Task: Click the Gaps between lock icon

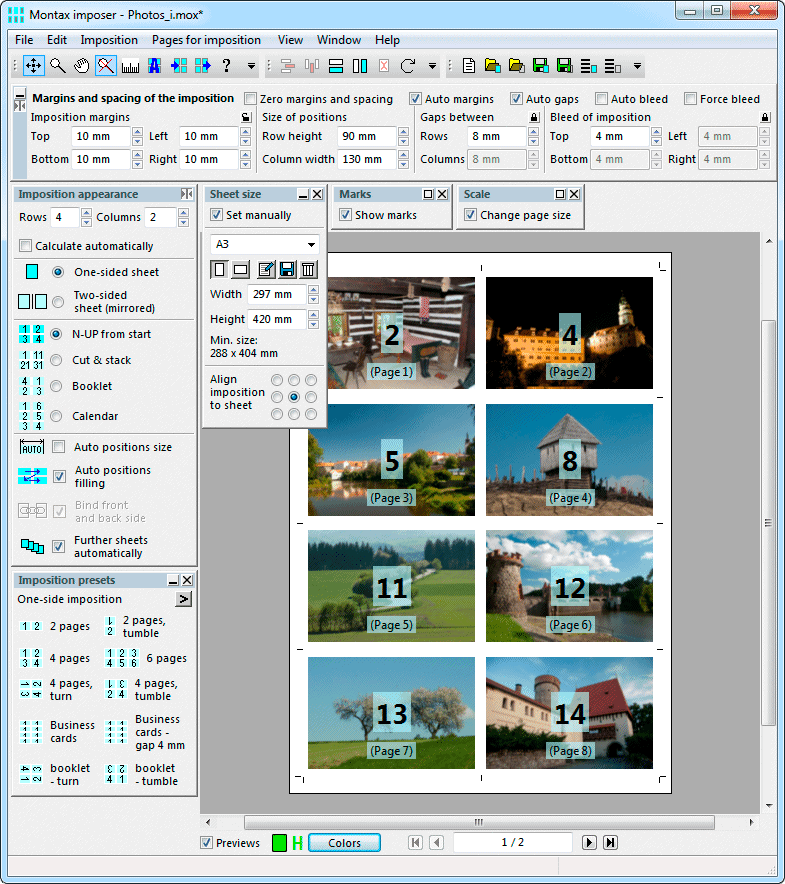Action: (533, 117)
